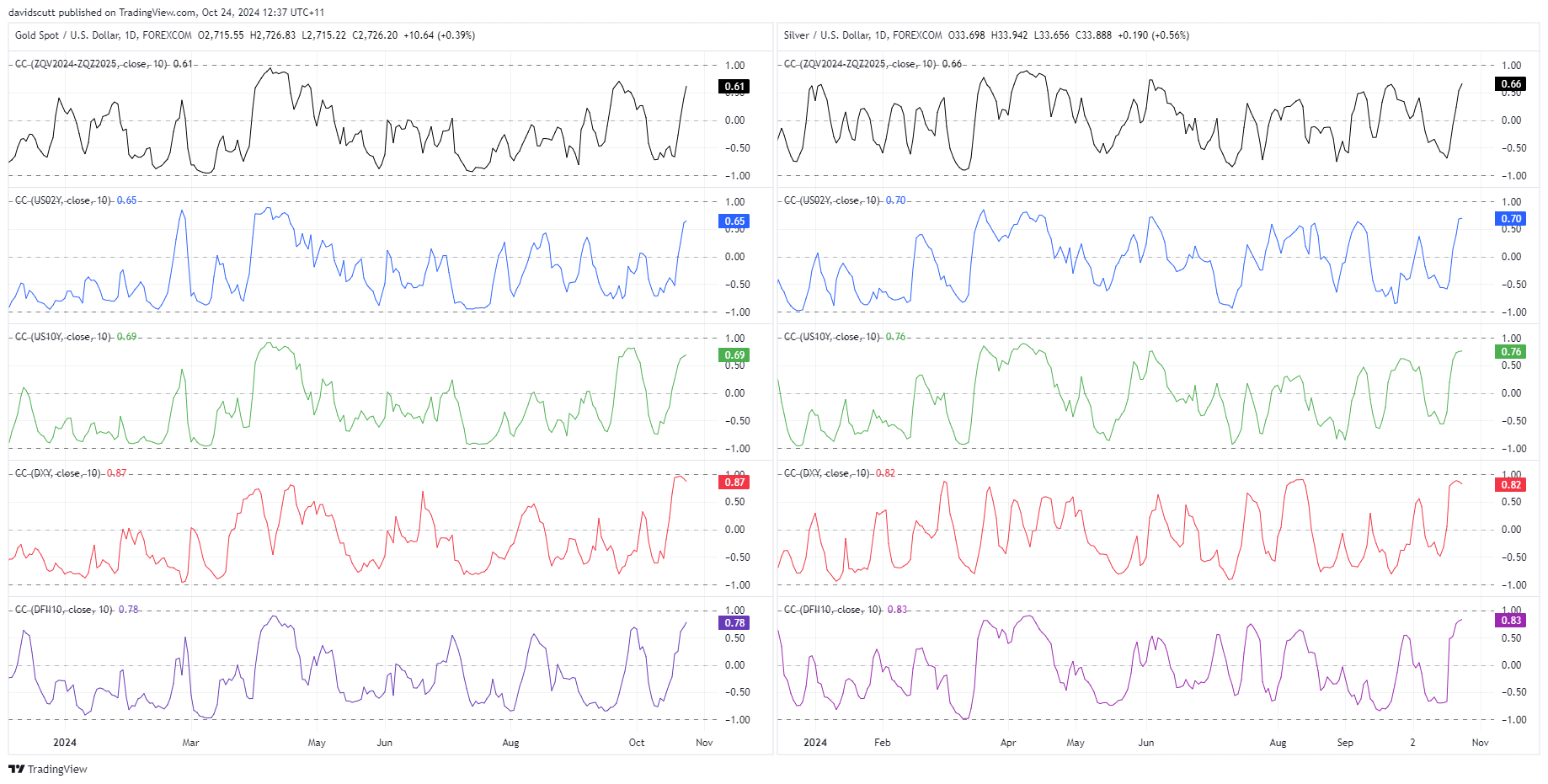Click the Jun label on Silver time axis

click(1146, 743)
